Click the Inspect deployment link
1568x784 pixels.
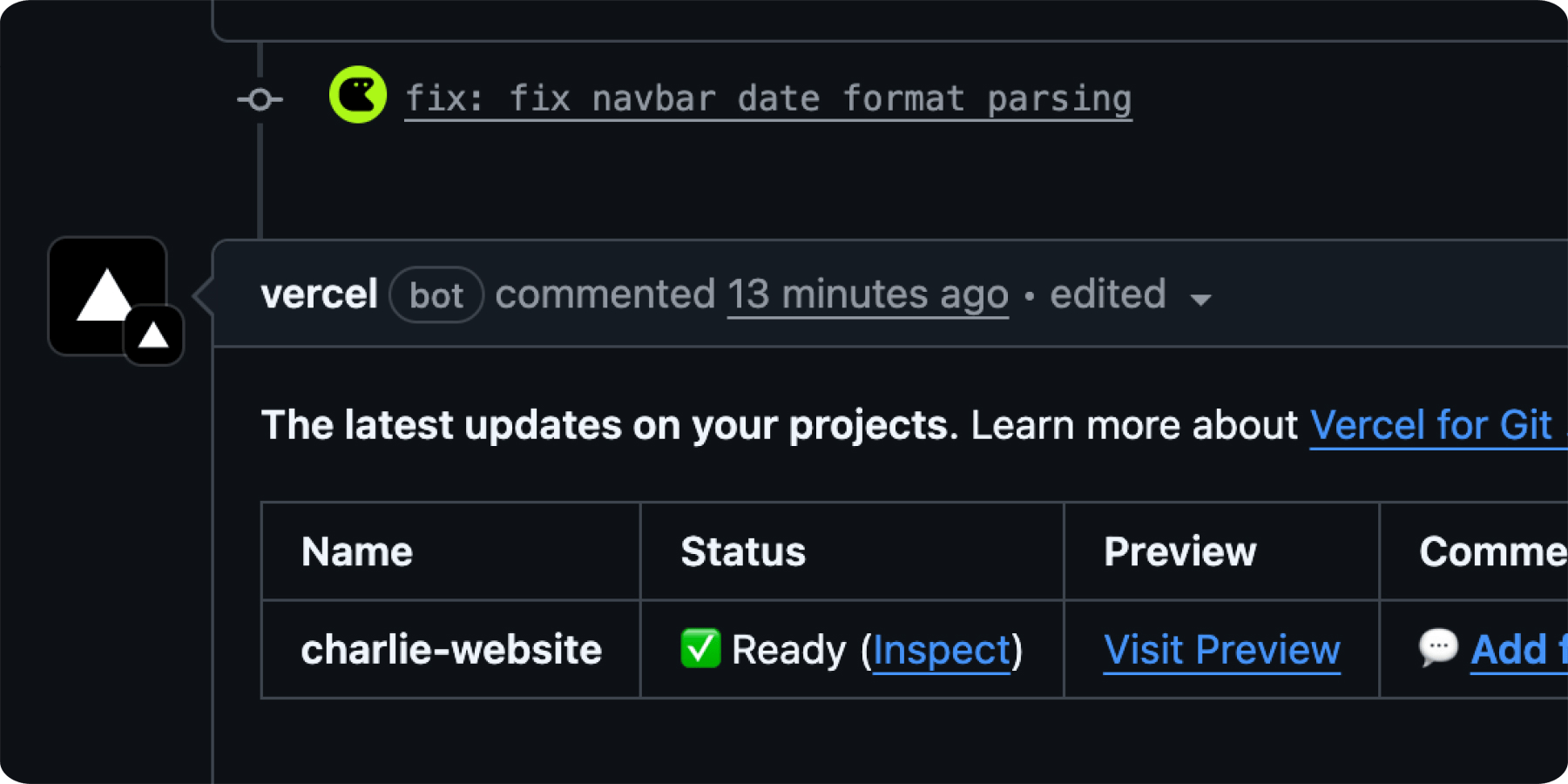pos(942,650)
